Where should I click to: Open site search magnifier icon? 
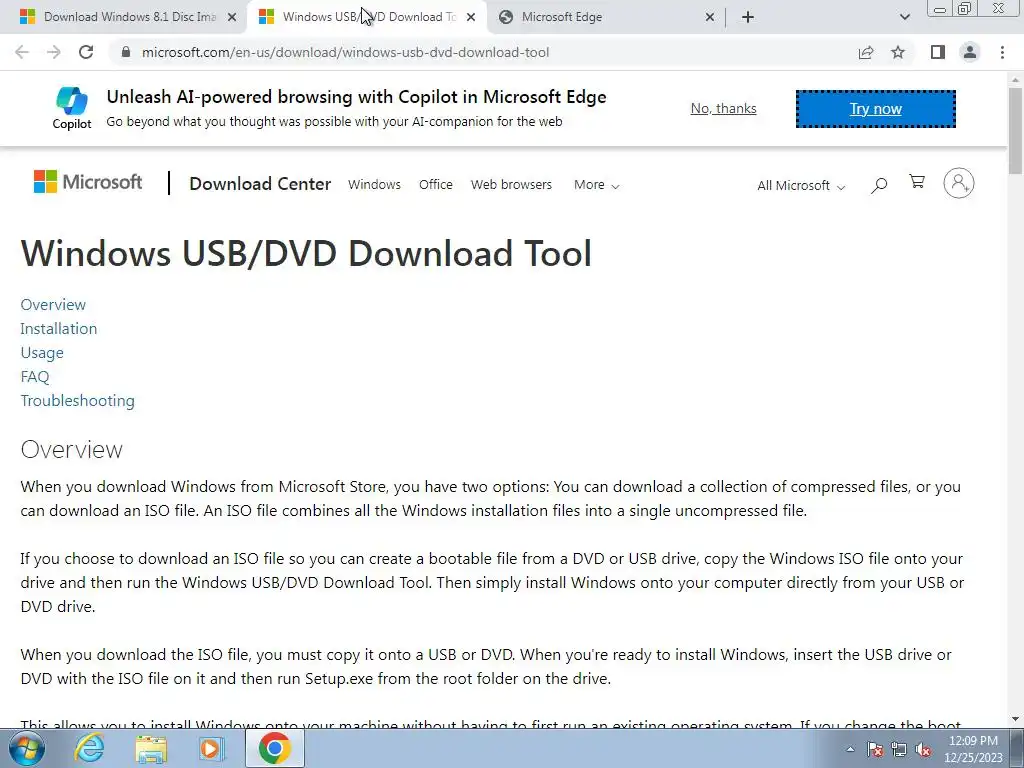[879, 185]
